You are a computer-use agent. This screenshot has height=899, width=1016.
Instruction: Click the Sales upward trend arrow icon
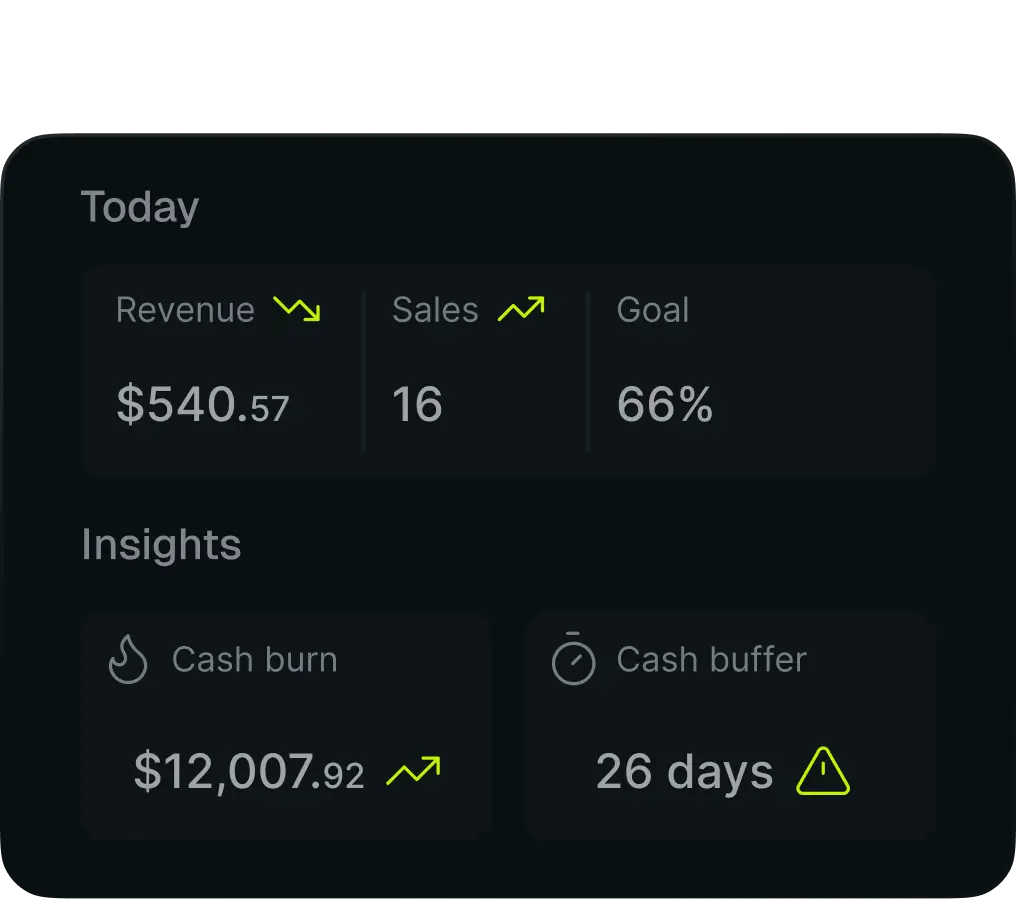[521, 309]
